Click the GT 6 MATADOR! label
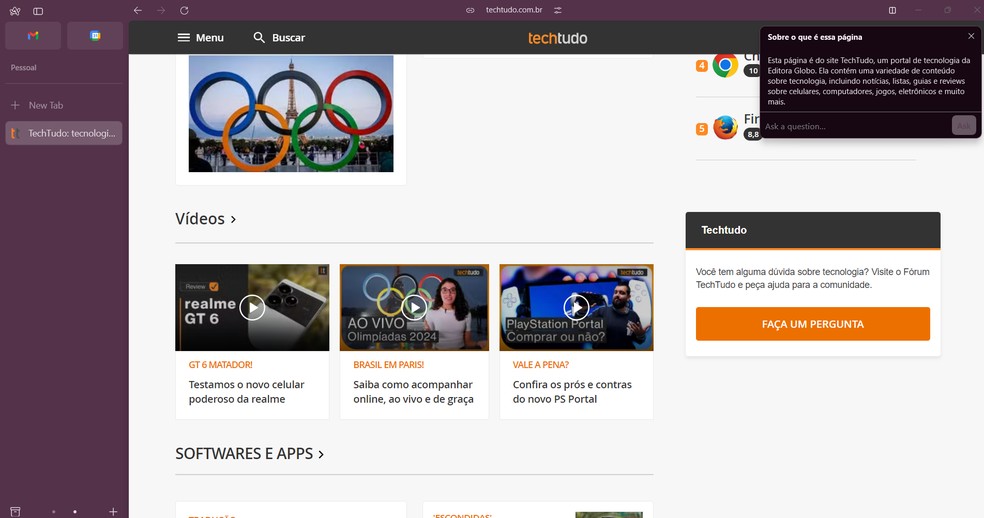The image size is (984, 518). pos(220,365)
